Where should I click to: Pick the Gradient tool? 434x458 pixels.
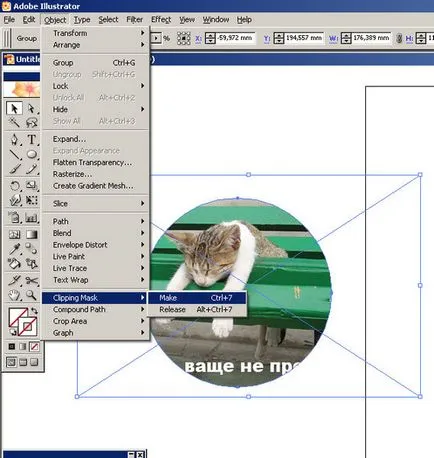pyautogui.click(x=32, y=234)
